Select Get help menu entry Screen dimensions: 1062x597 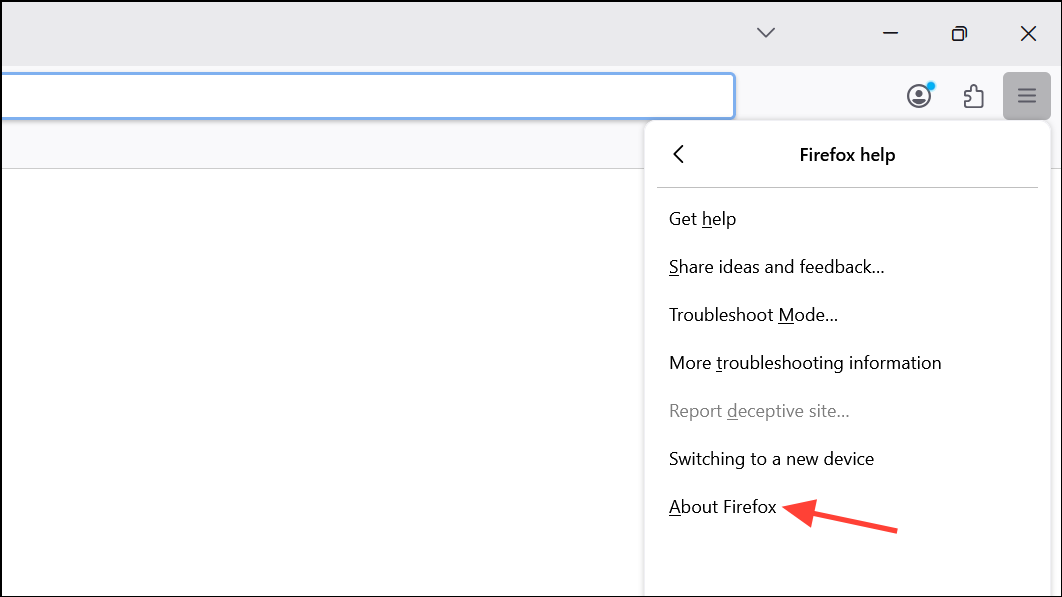click(702, 219)
